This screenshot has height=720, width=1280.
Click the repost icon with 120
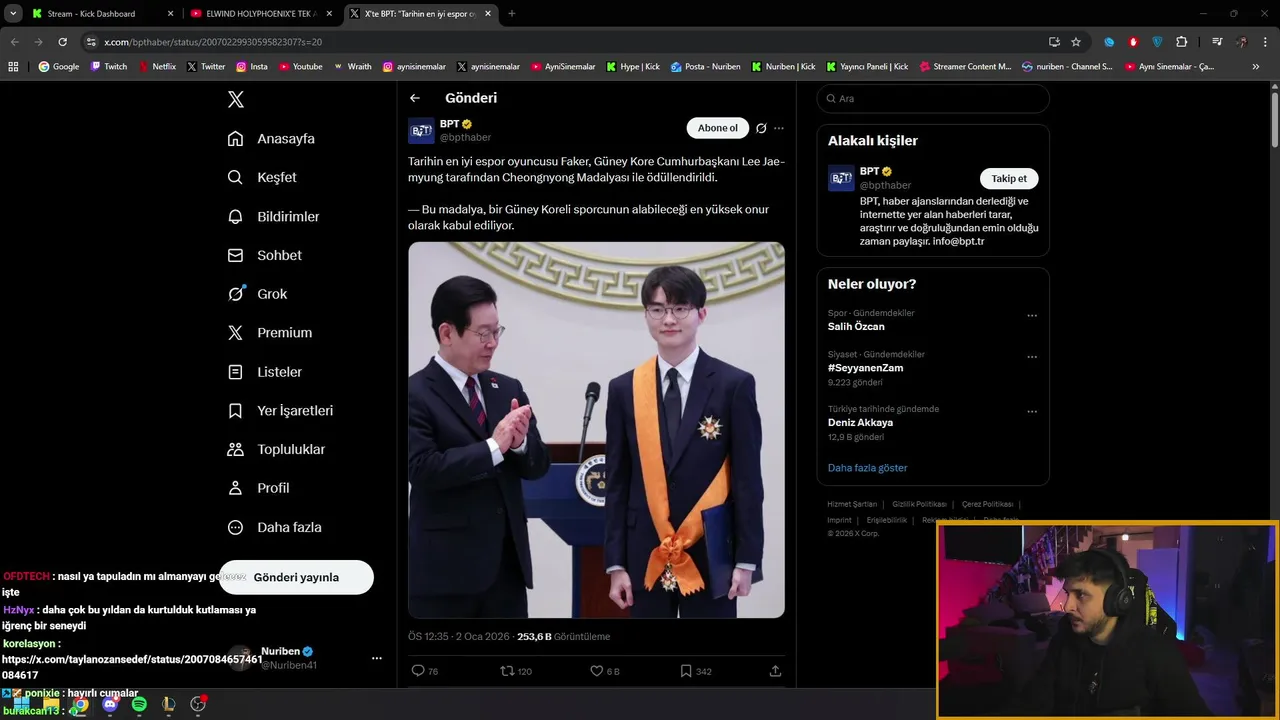(x=507, y=671)
